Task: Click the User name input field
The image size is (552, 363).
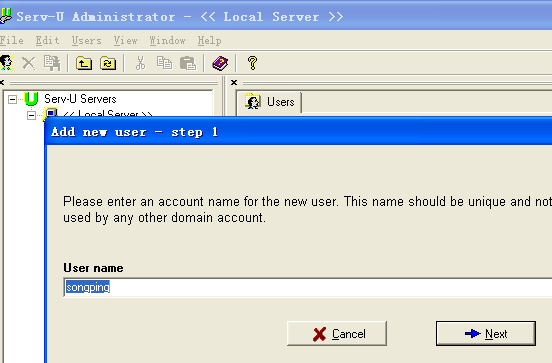Action: click(x=308, y=287)
